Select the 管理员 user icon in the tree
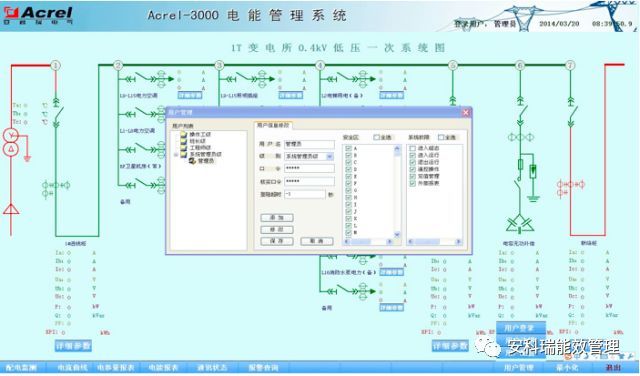The image size is (640, 376). [193, 161]
